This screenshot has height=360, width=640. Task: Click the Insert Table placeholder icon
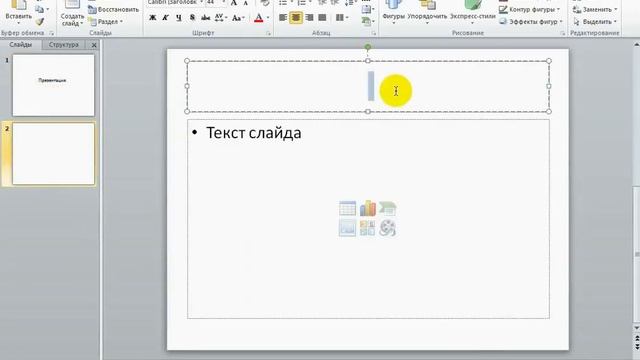pyautogui.click(x=347, y=209)
